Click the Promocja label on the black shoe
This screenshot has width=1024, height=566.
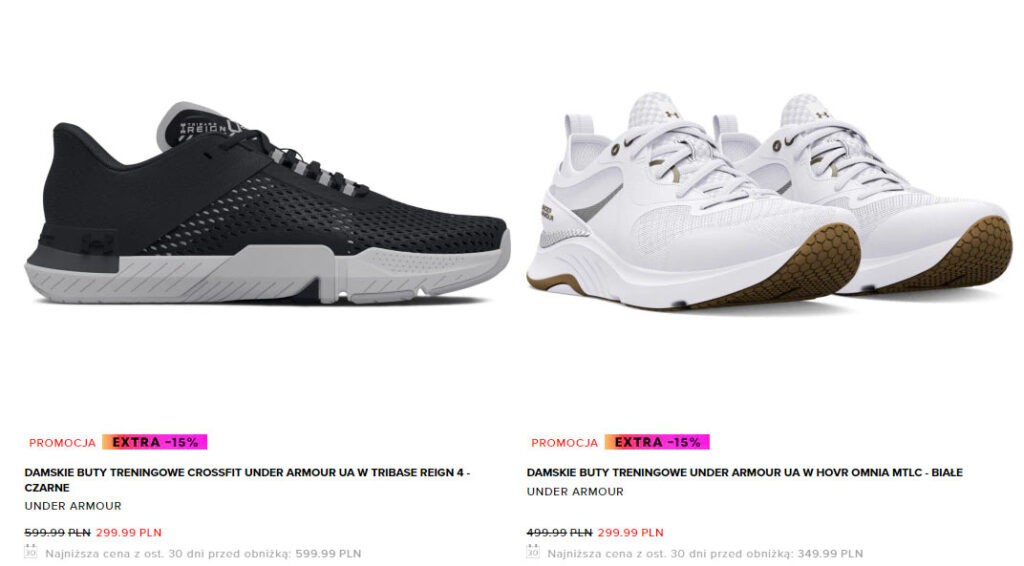(x=62, y=443)
